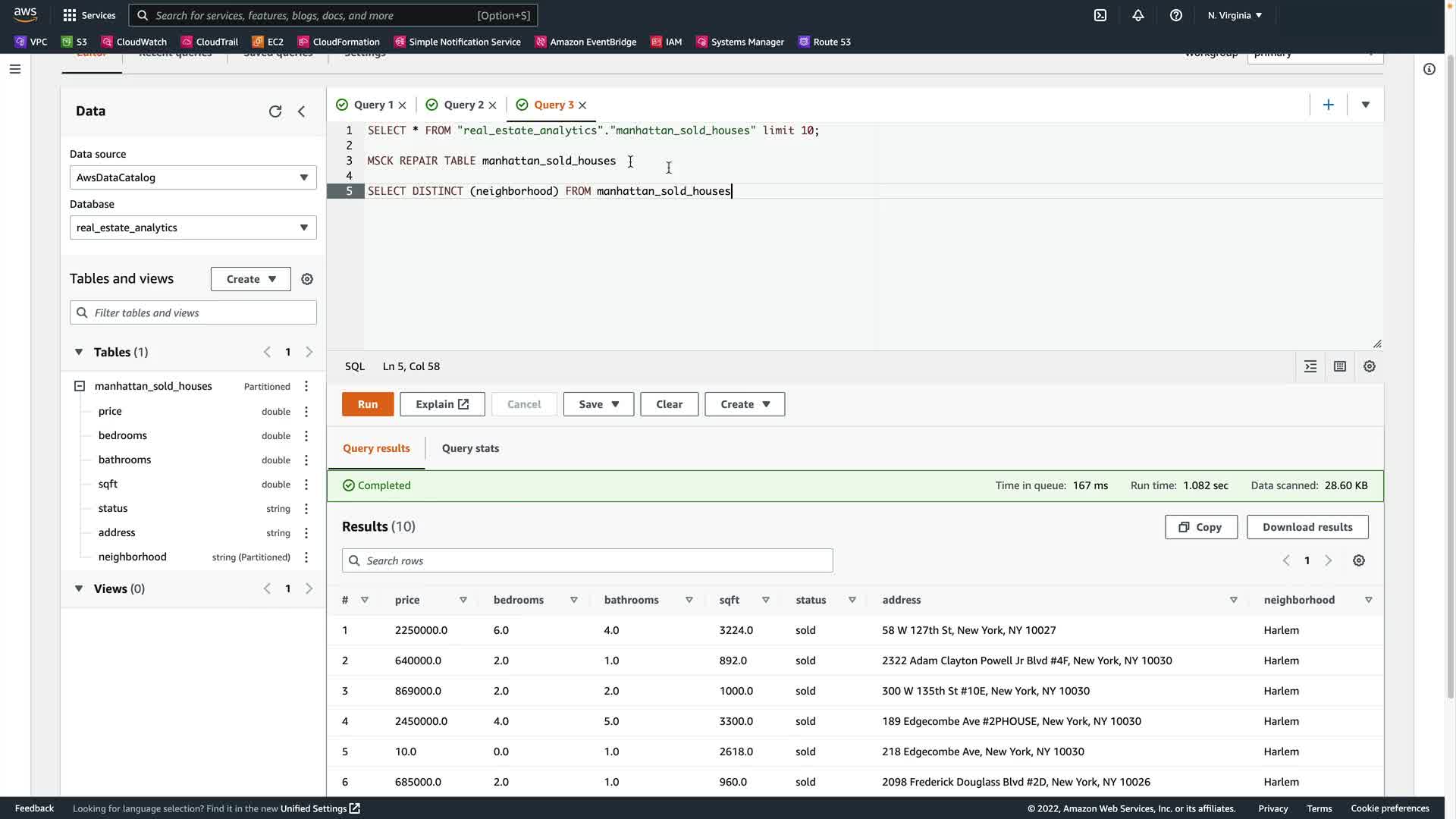Click the Search rows field
The image size is (1456, 819).
coord(587,560)
